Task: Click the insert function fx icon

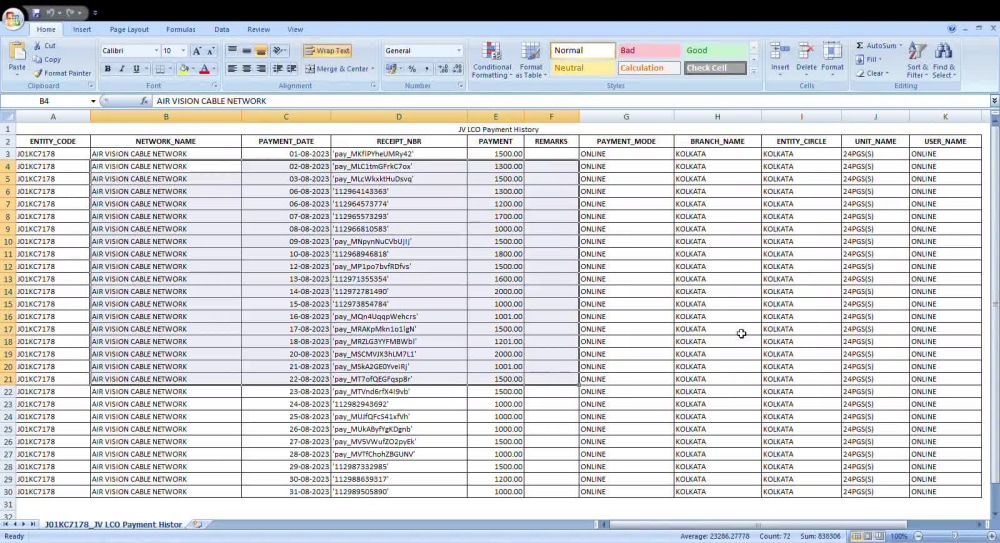Action: 144,101
